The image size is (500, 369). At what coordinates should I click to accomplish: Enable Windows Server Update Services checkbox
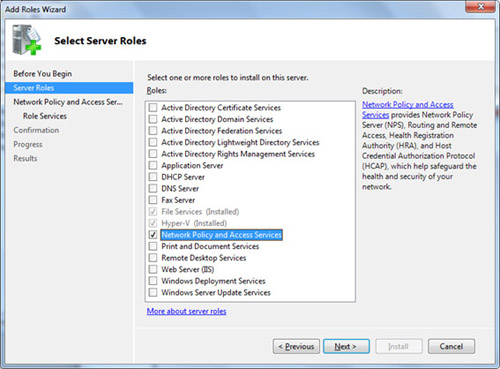pyautogui.click(x=153, y=292)
